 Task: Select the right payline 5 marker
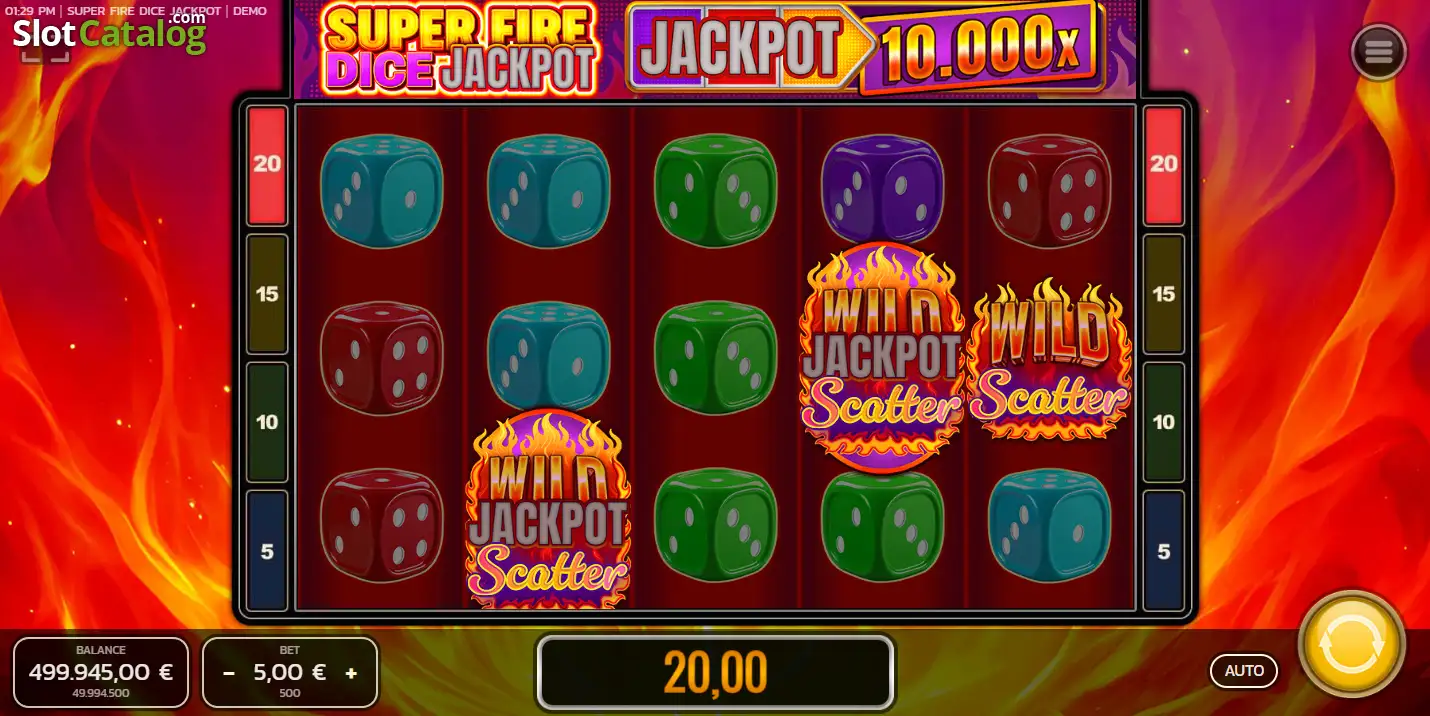pos(1163,550)
